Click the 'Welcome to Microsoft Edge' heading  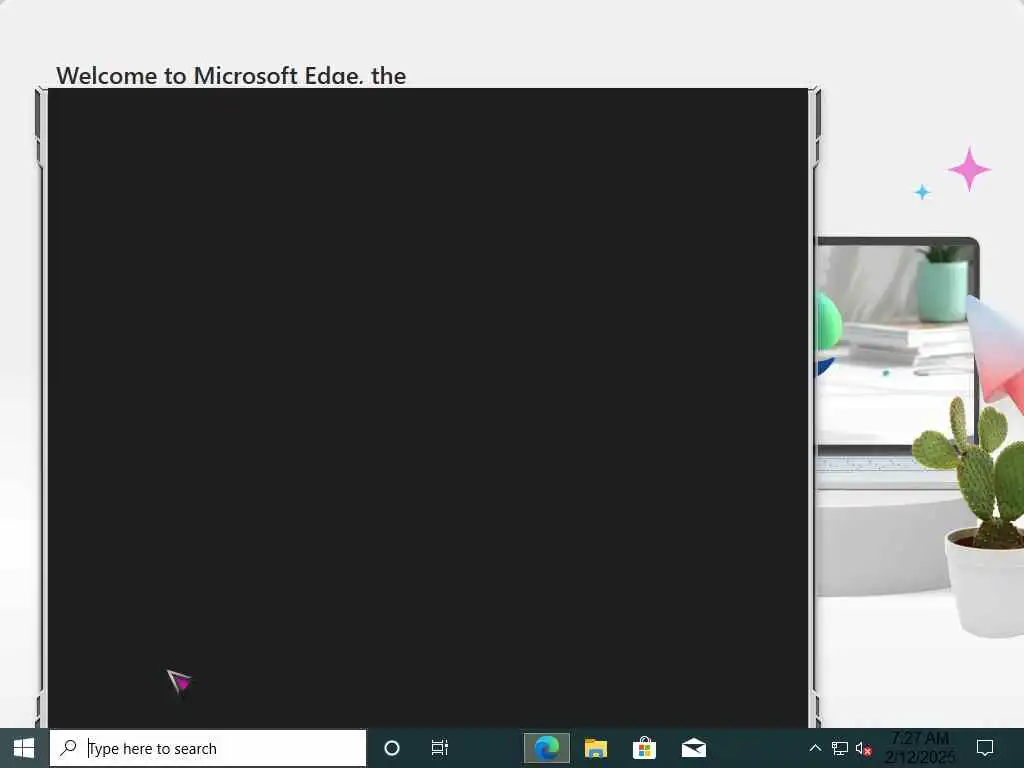click(231, 76)
